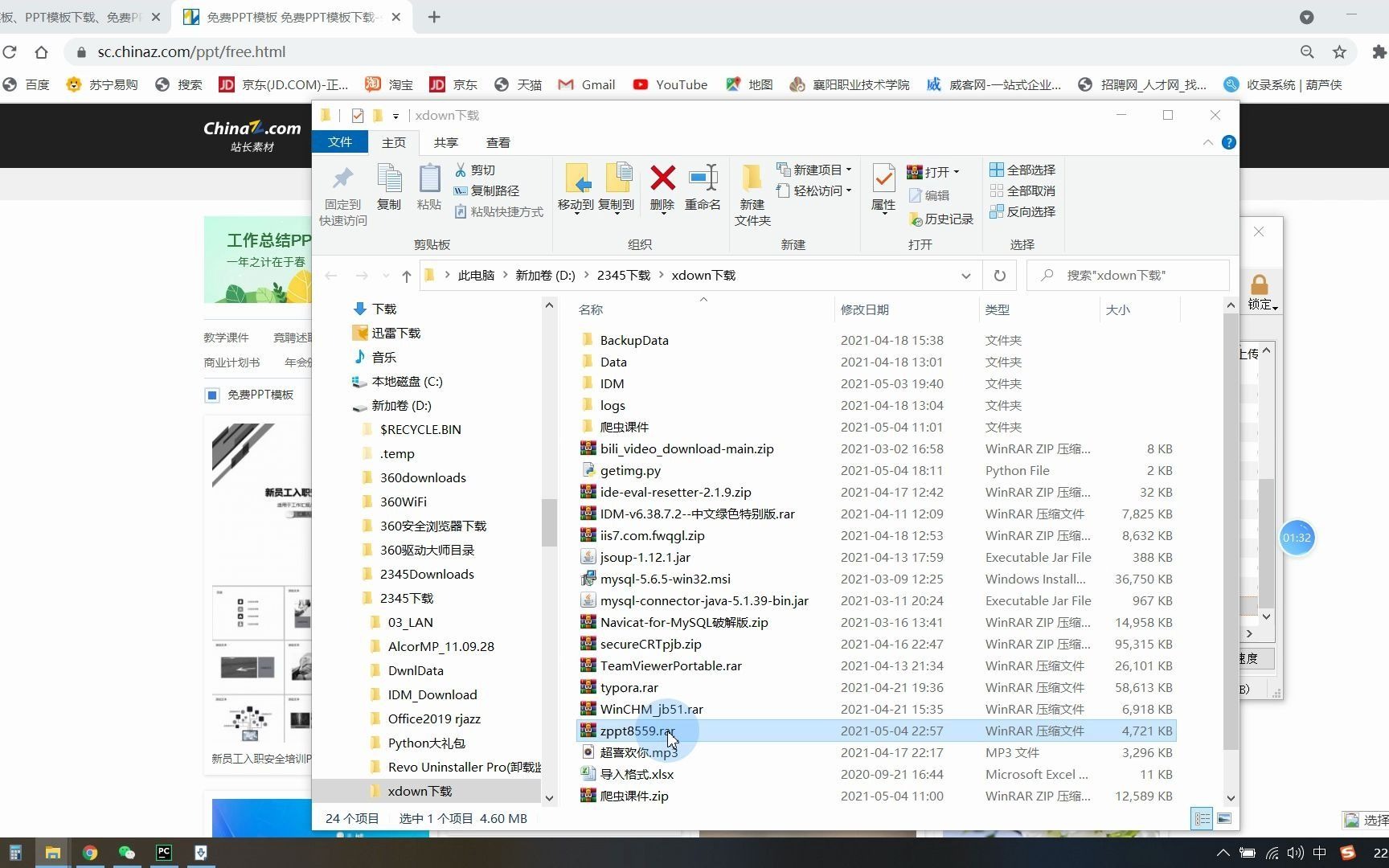Open the Gmail bookmark
This screenshot has height=868, width=1389.
pyautogui.click(x=587, y=84)
